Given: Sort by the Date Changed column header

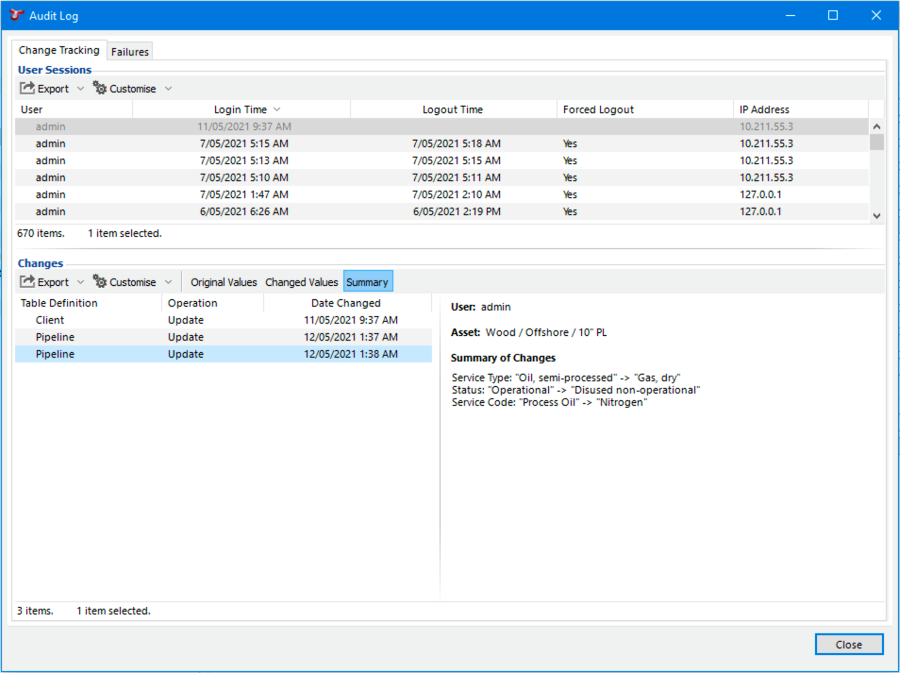Looking at the screenshot, I should pos(345,303).
